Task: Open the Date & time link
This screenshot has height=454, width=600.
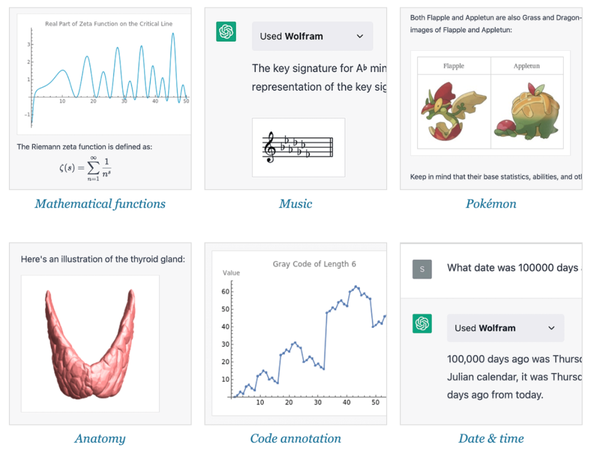Action: coord(490,438)
